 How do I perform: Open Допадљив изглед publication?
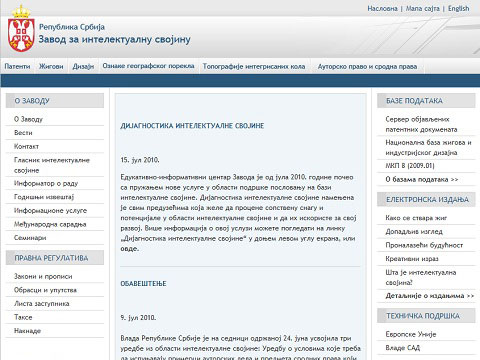point(414,231)
